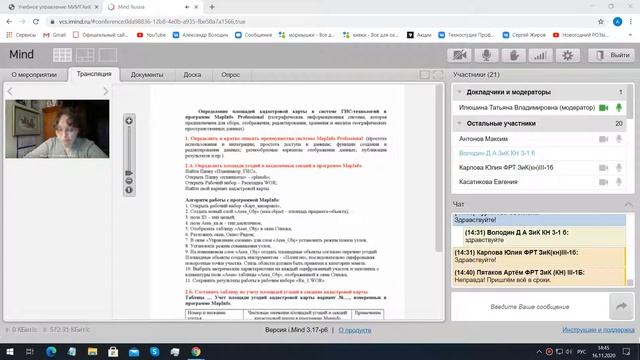Reload the page in browser
Screen dimensions: 640x360
[36, 22]
